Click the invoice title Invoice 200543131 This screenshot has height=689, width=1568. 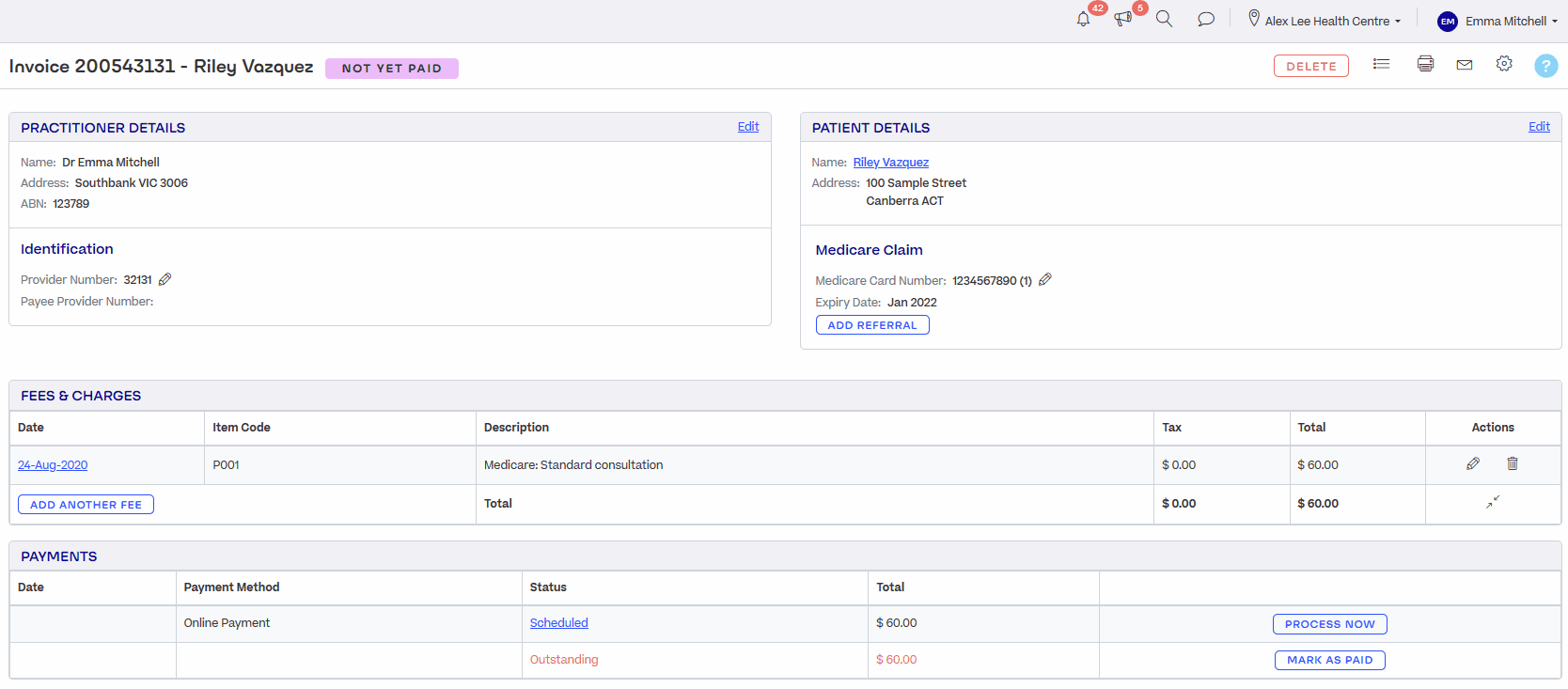point(92,66)
